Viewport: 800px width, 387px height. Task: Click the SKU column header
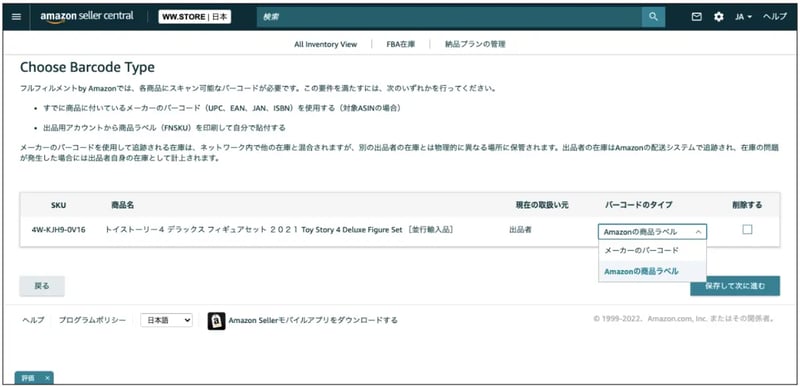click(x=58, y=205)
